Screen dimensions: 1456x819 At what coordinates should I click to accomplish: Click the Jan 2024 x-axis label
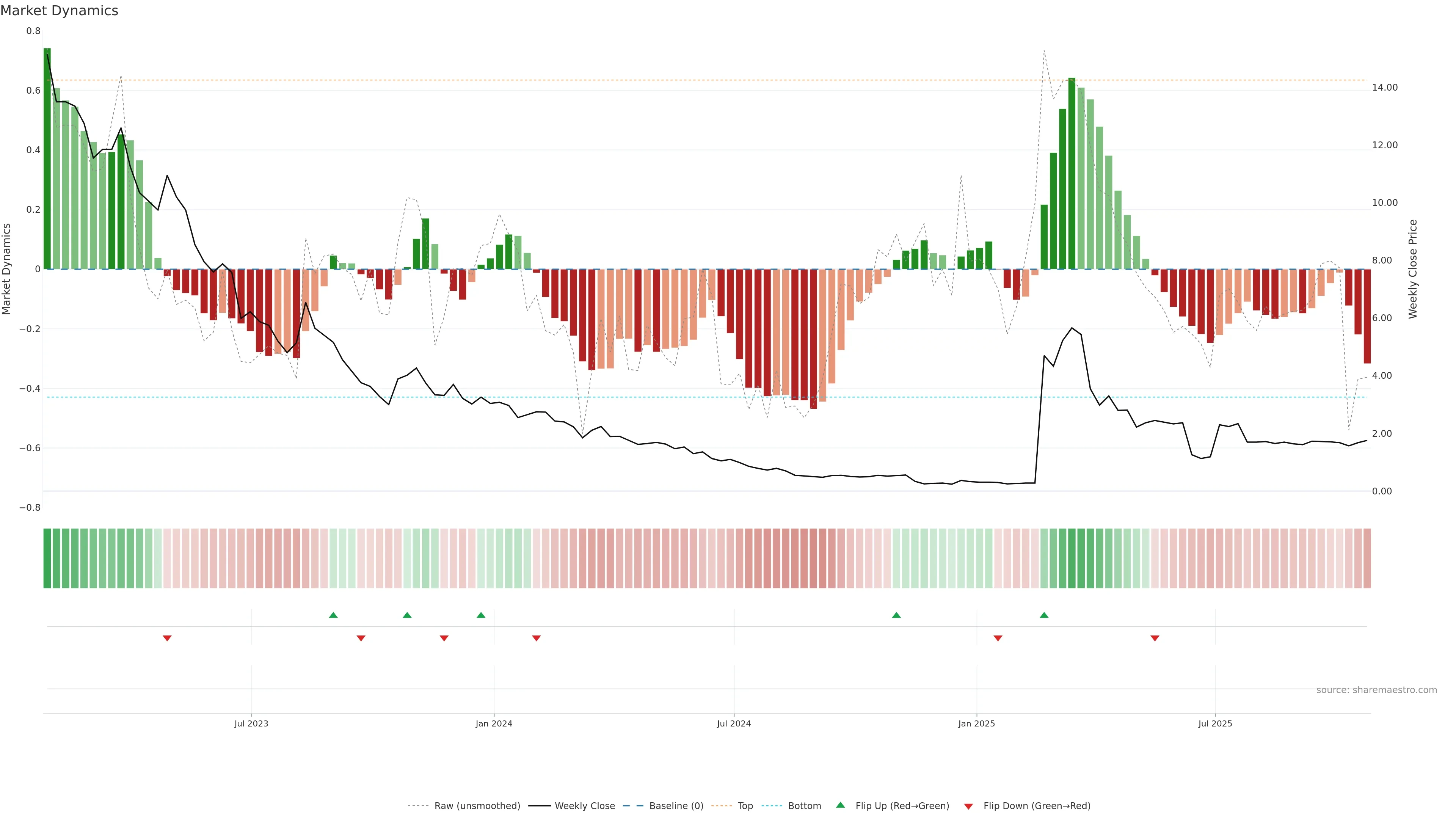[493, 723]
